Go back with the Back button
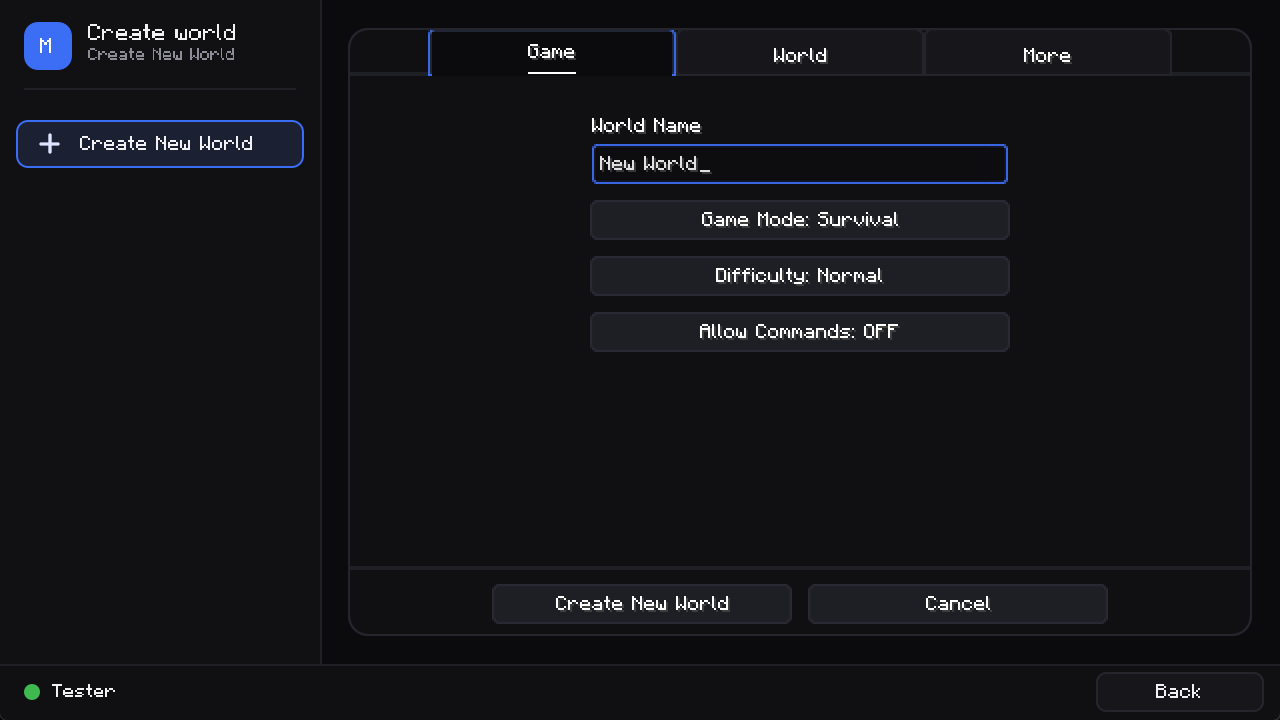The image size is (1280, 720). point(1180,692)
